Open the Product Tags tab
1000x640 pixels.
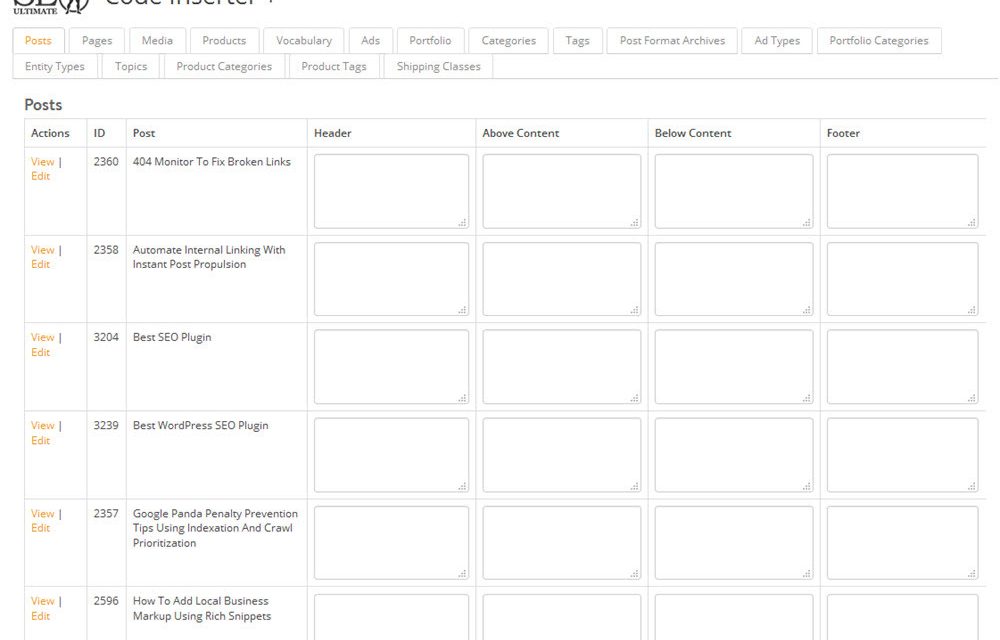[333, 67]
